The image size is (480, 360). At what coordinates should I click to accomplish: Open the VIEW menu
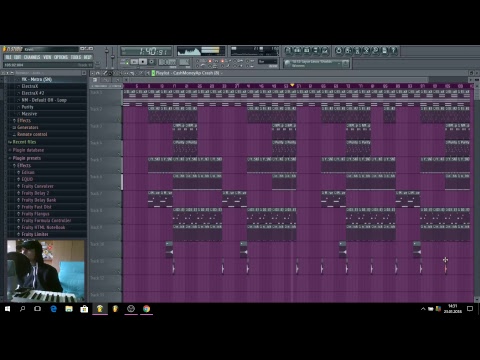47,57
